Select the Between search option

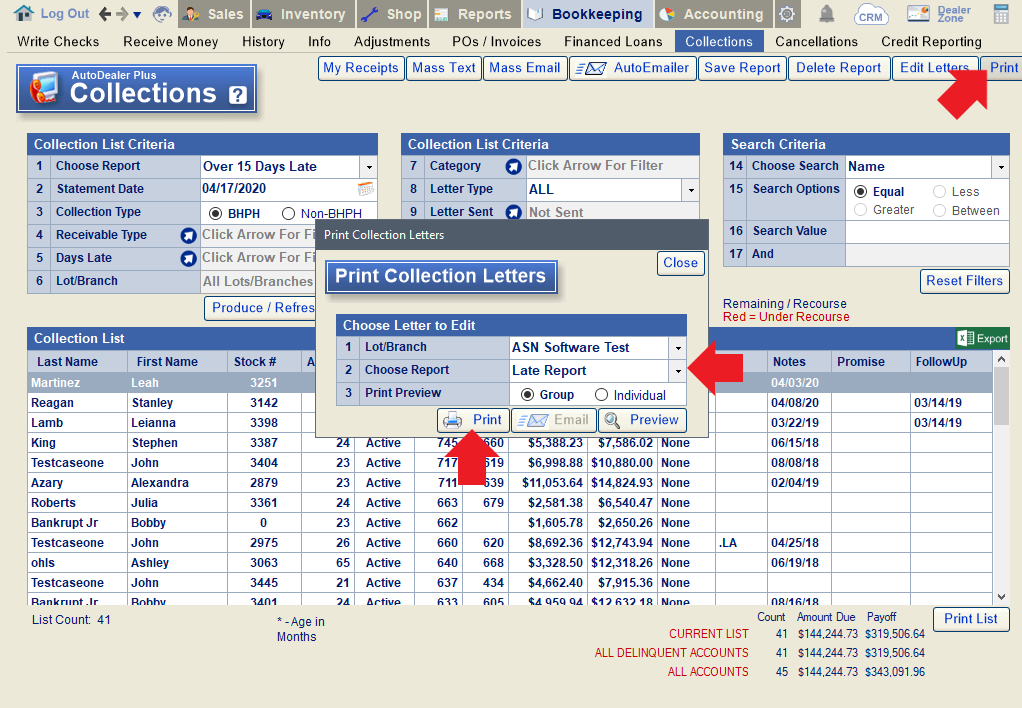tap(939, 211)
